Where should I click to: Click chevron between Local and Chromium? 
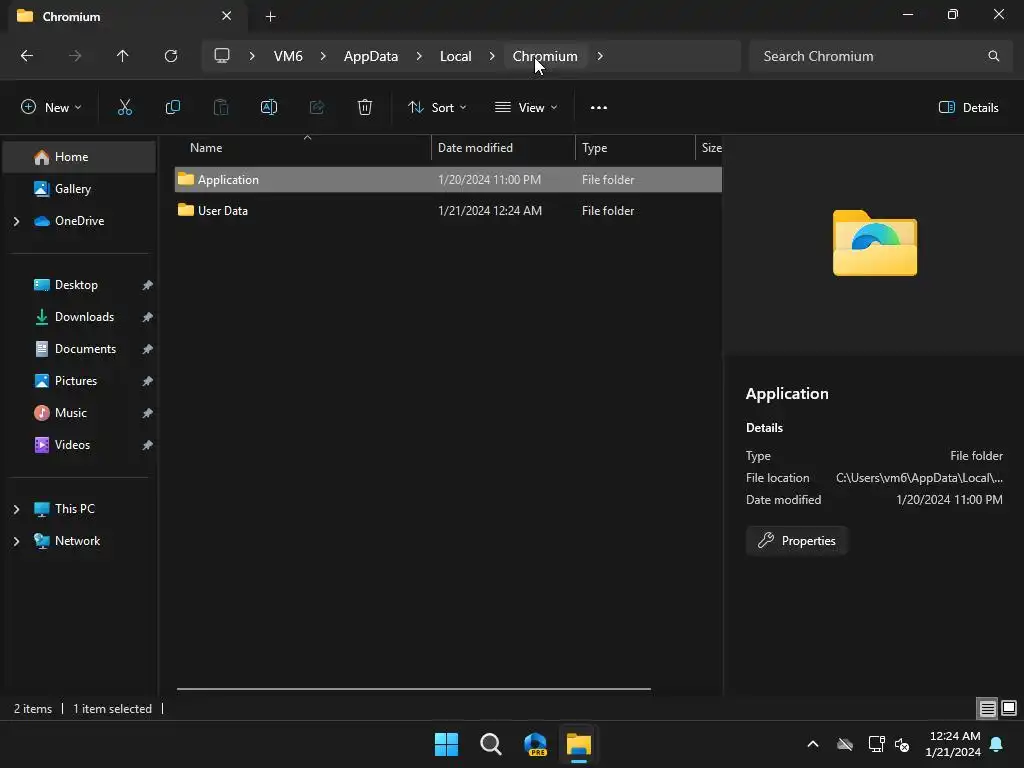(492, 56)
